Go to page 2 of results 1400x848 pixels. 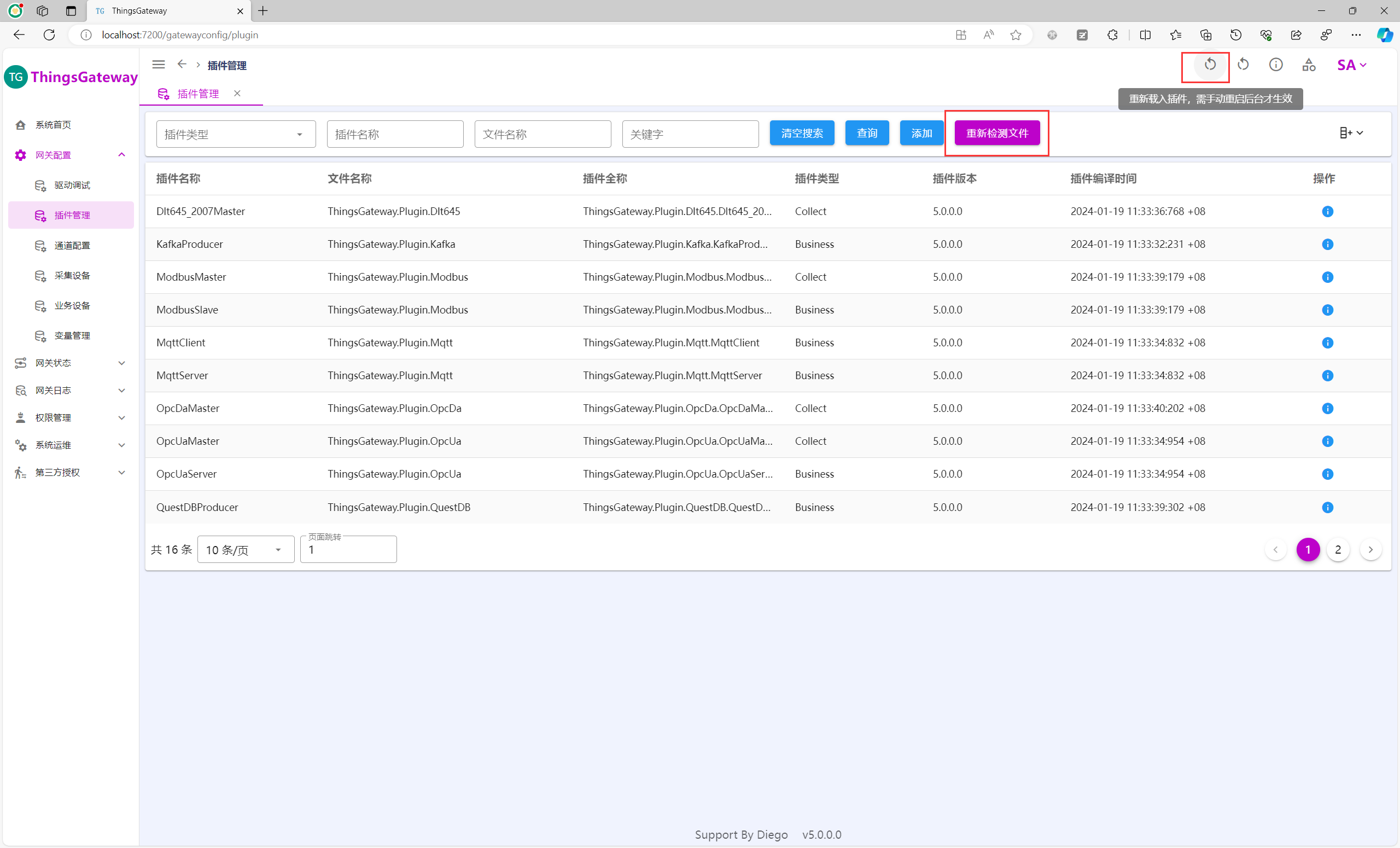pyautogui.click(x=1338, y=550)
